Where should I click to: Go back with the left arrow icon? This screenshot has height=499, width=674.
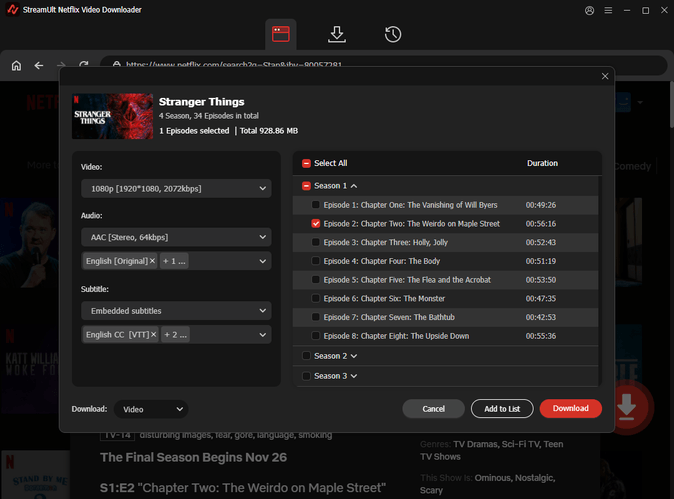[x=39, y=65]
